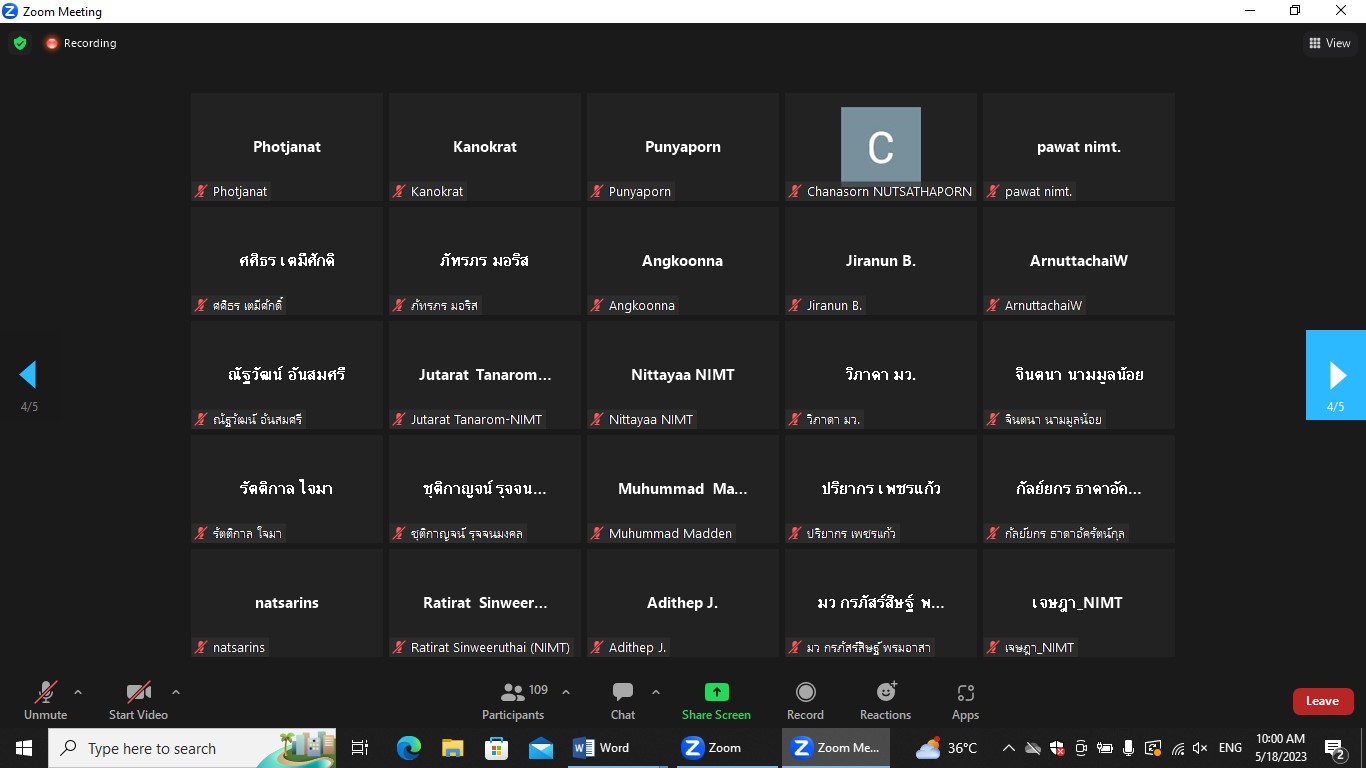Expand video options arrow beside Start Video
The height and width of the screenshot is (768, 1366).
point(176,692)
